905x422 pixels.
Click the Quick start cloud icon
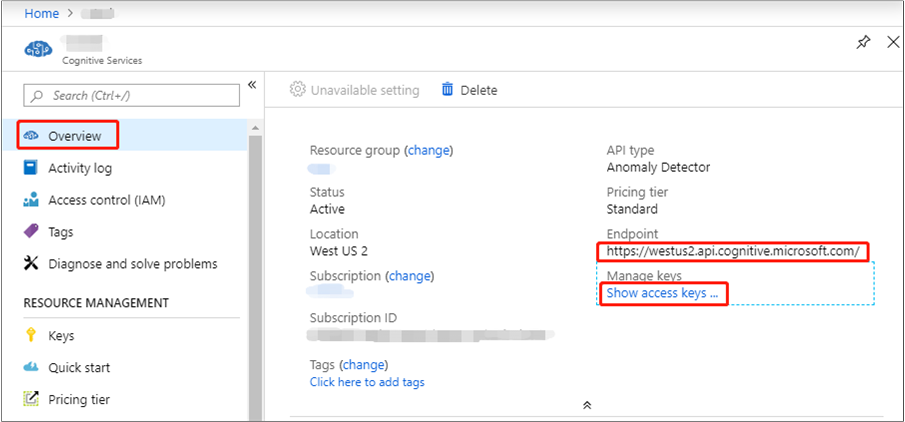click(x=31, y=367)
